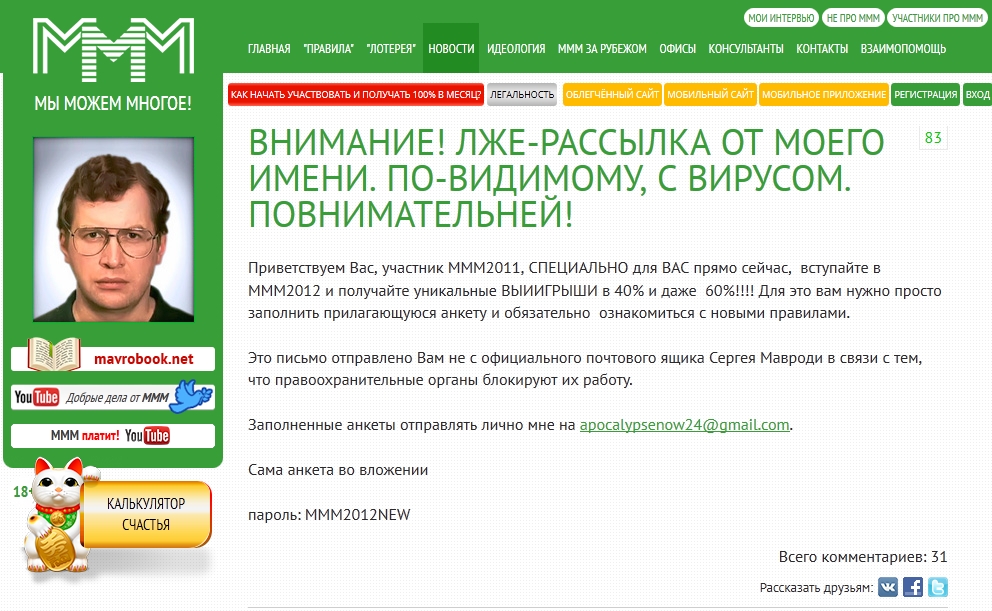992x611 pixels.
Task: Share the post via VK icon
Action: click(888, 588)
